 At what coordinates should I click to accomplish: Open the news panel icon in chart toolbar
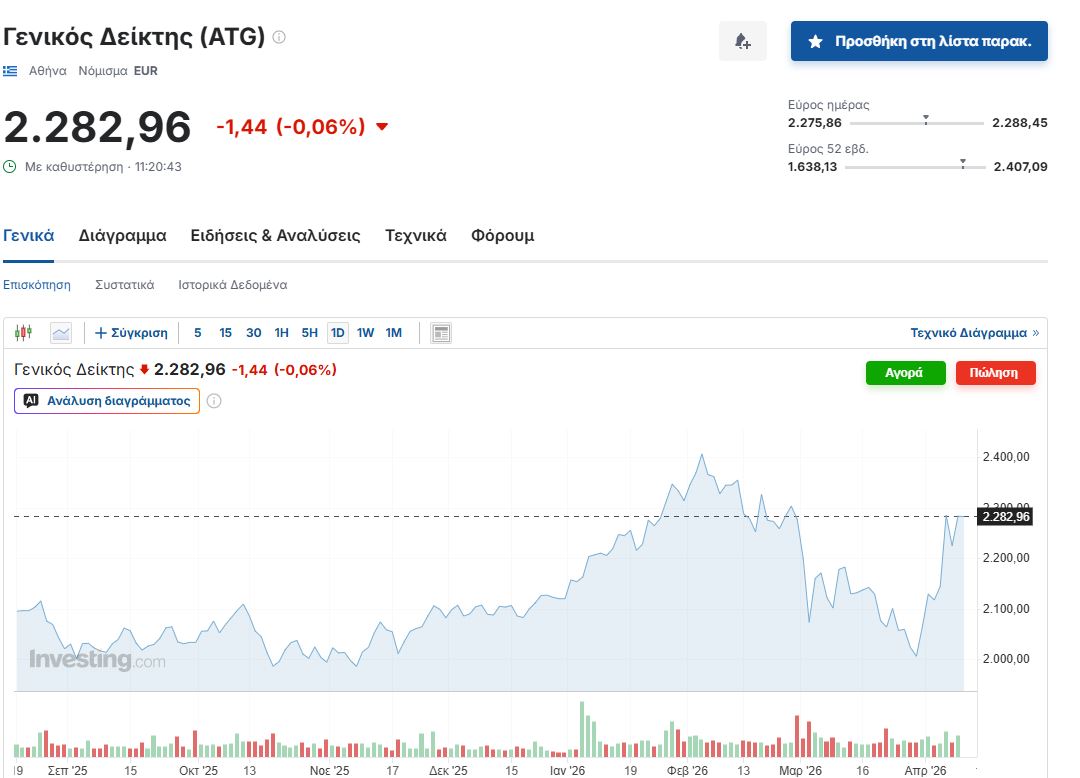[x=441, y=333]
